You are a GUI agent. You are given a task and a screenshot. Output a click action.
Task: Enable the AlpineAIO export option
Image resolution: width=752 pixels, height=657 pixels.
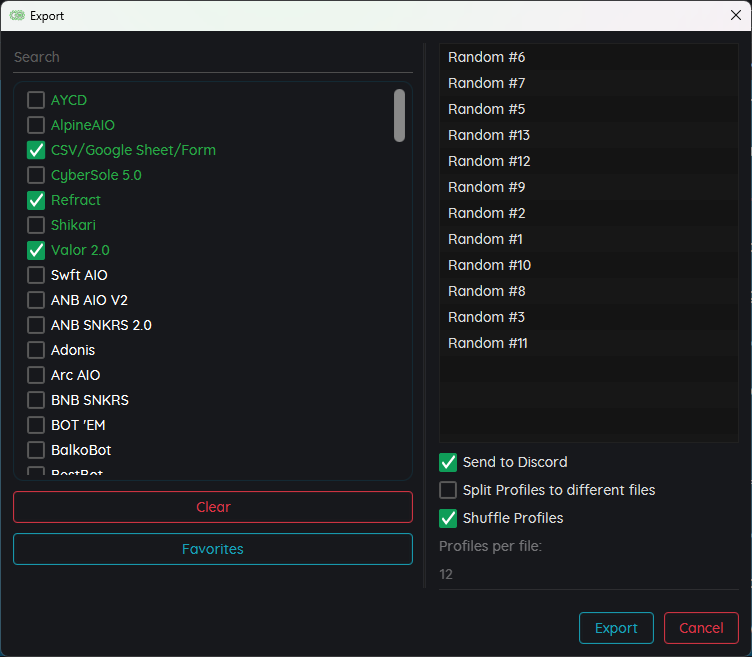tap(36, 125)
